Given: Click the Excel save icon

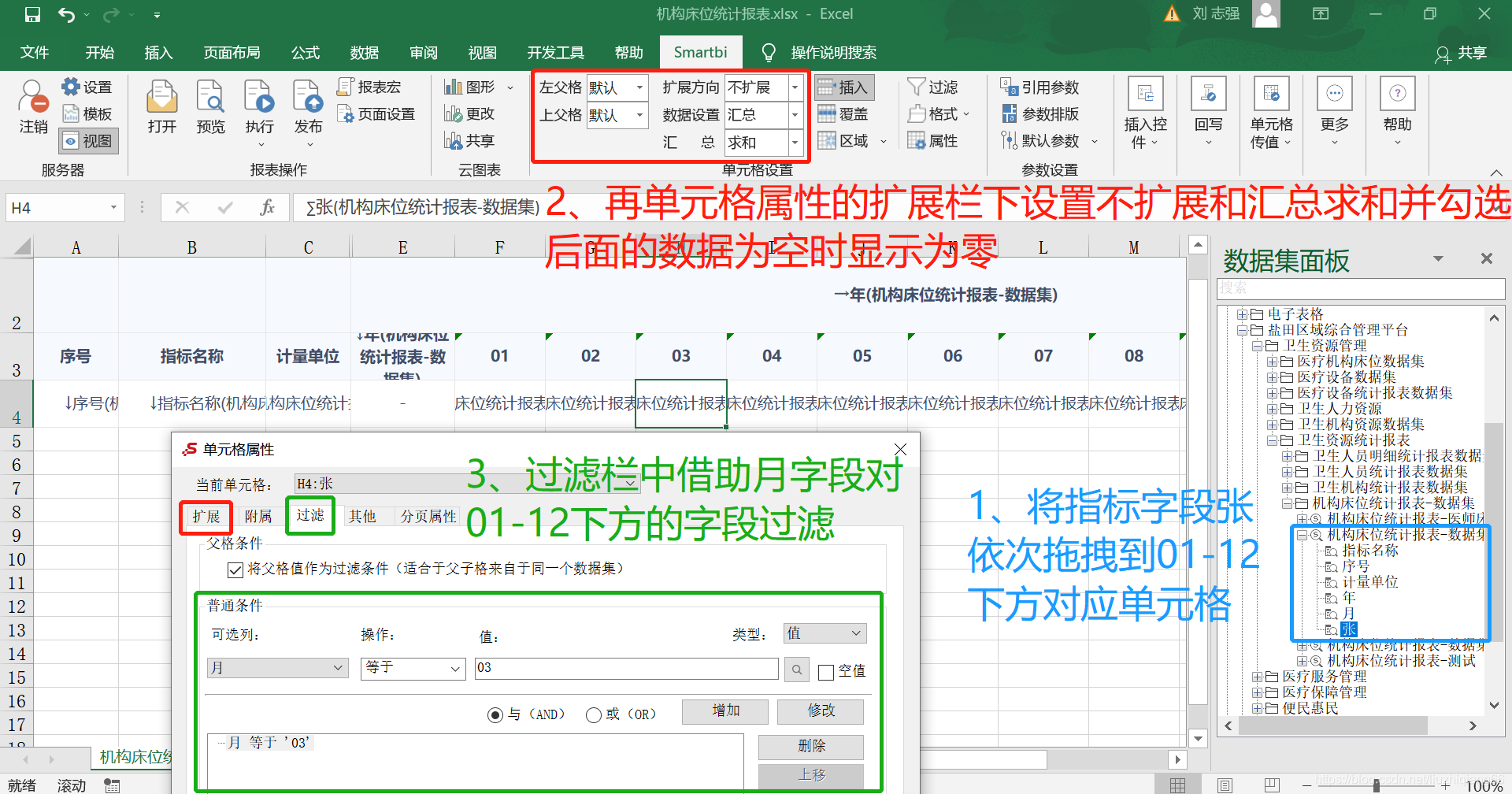Looking at the screenshot, I should (x=32, y=14).
